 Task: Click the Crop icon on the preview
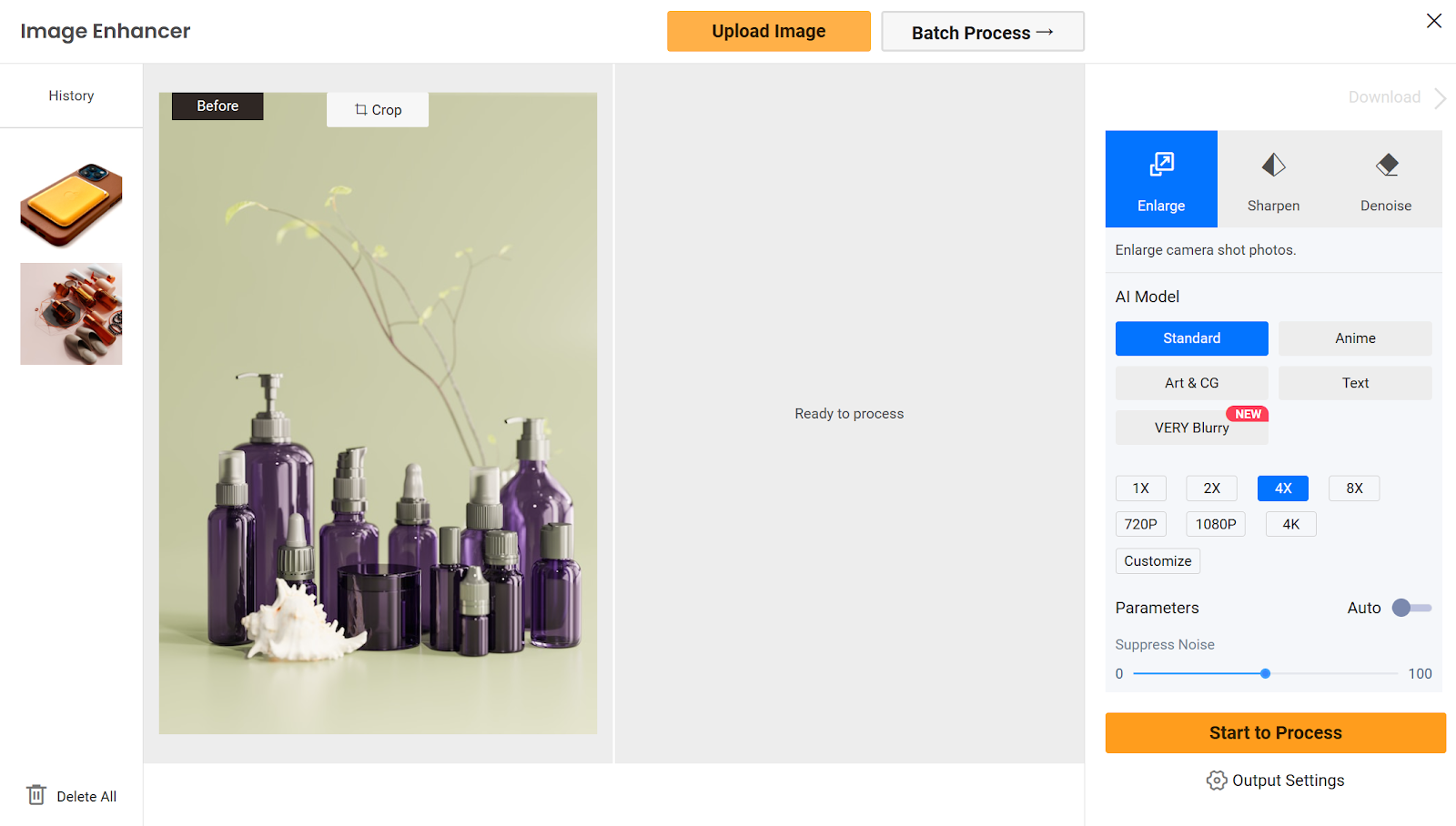[361, 110]
